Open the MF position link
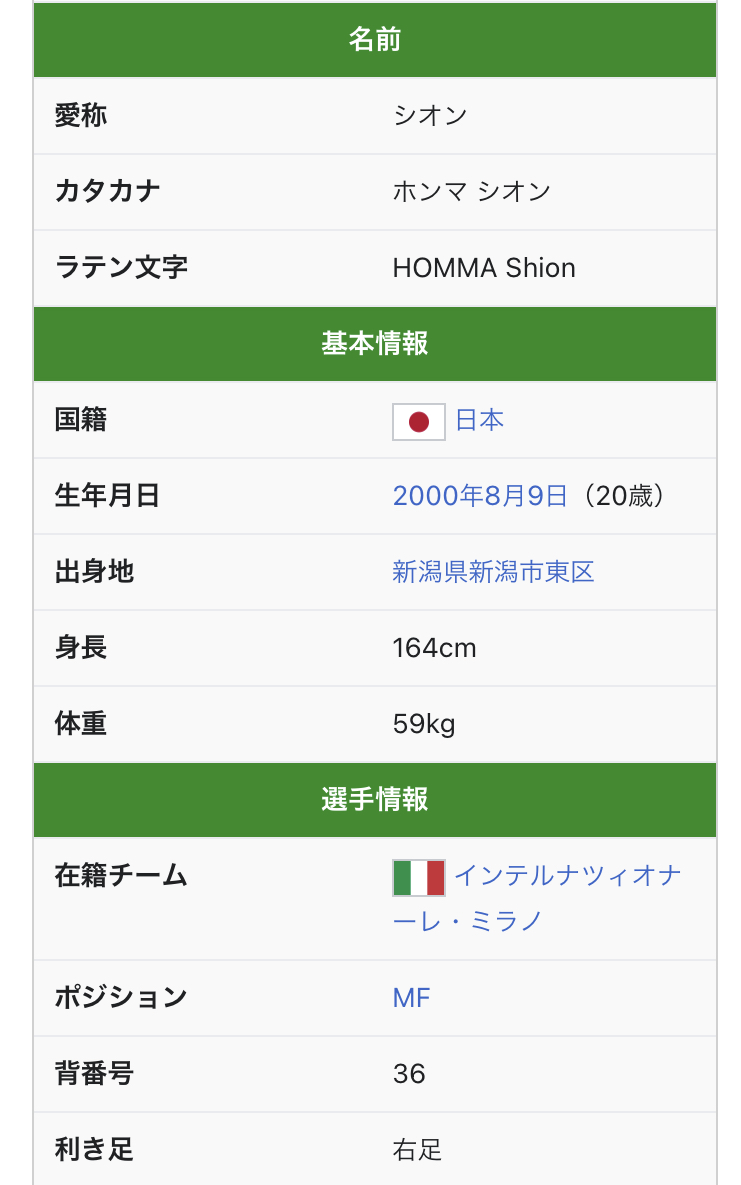This screenshot has width=741, height=1185. point(411,997)
